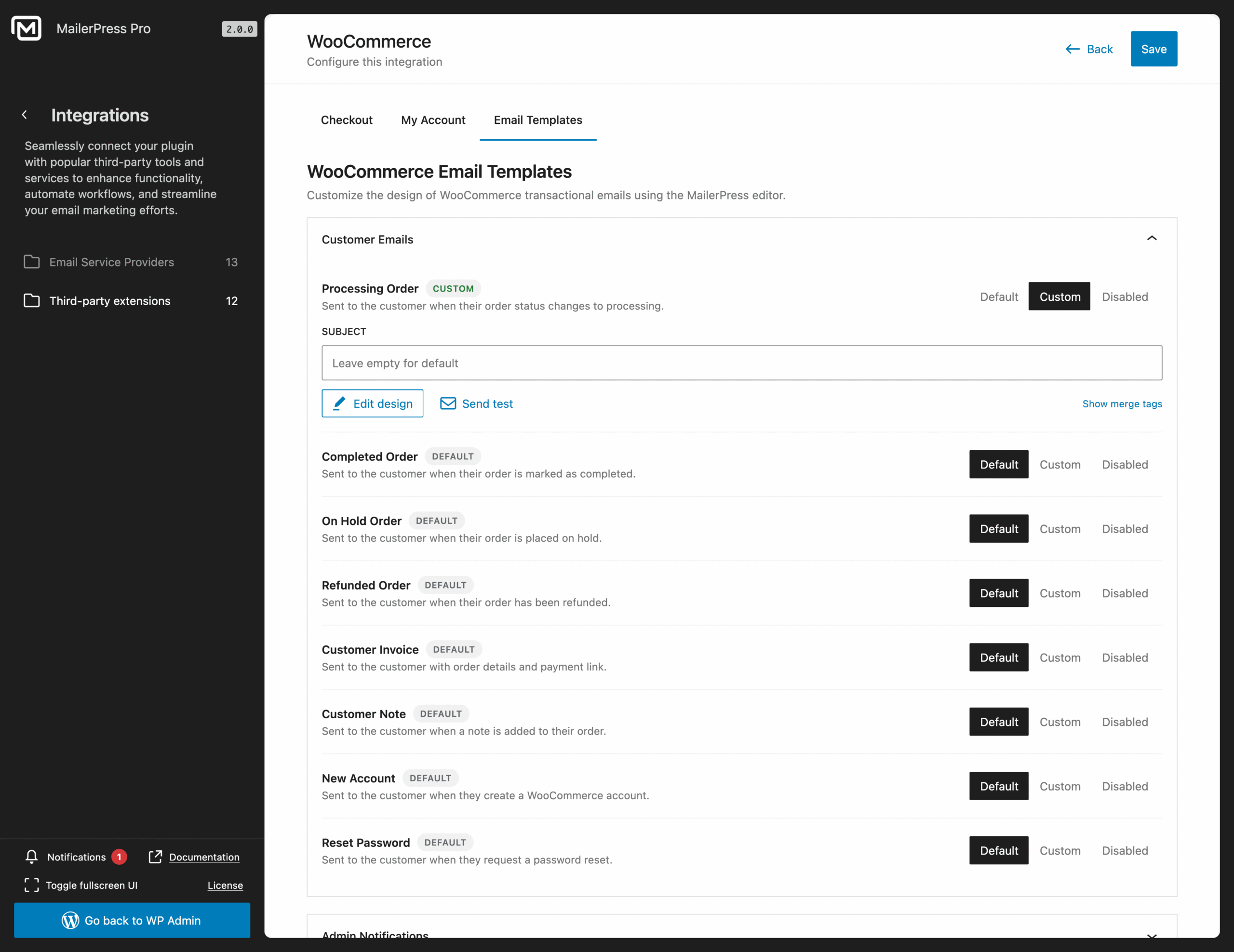Collapse the Customer Emails section
This screenshot has height=952, width=1234.
[x=741, y=239]
